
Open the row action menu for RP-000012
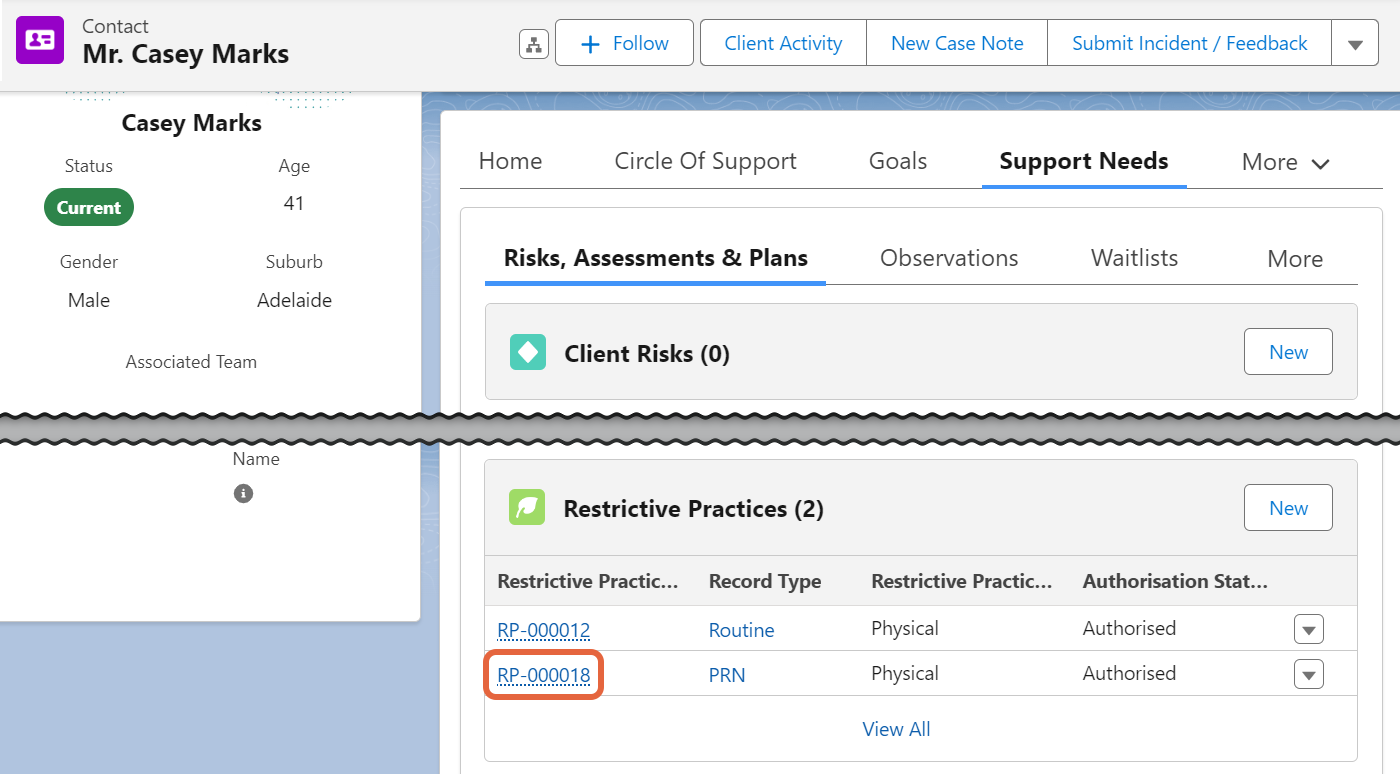[1308, 629]
